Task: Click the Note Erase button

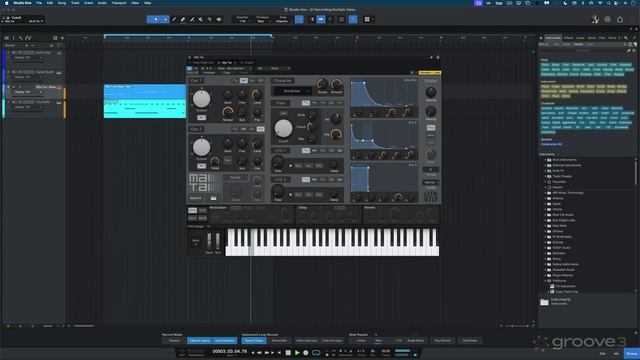Action: point(470,340)
